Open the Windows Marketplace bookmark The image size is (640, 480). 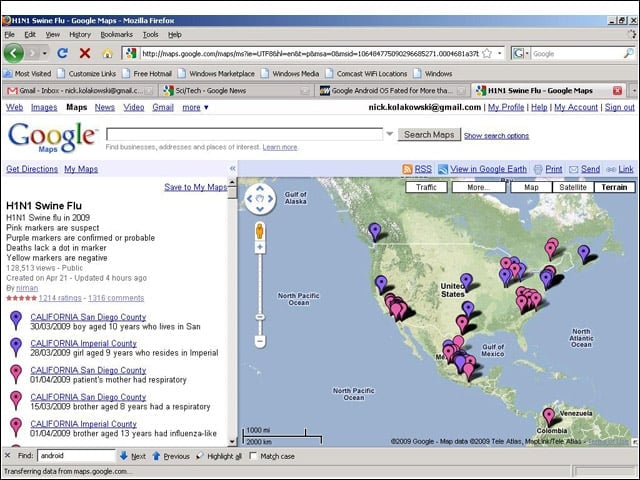click(216, 74)
